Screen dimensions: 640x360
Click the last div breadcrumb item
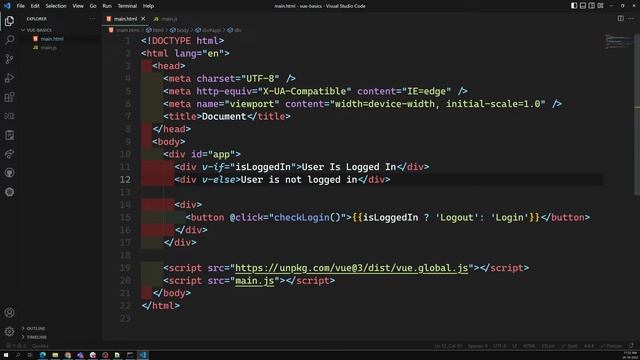tap(235, 30)
